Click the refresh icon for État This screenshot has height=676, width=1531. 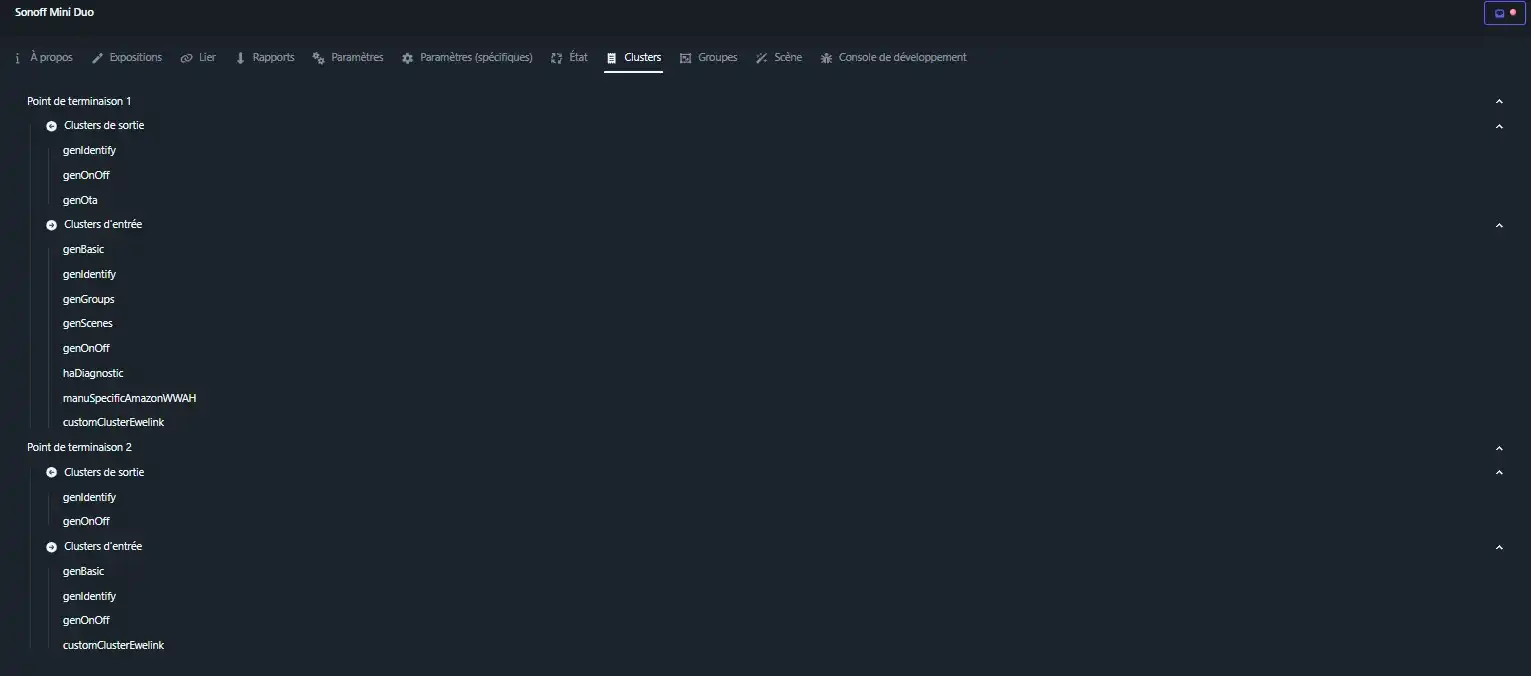pyautogui.click(x=556, y=58)
